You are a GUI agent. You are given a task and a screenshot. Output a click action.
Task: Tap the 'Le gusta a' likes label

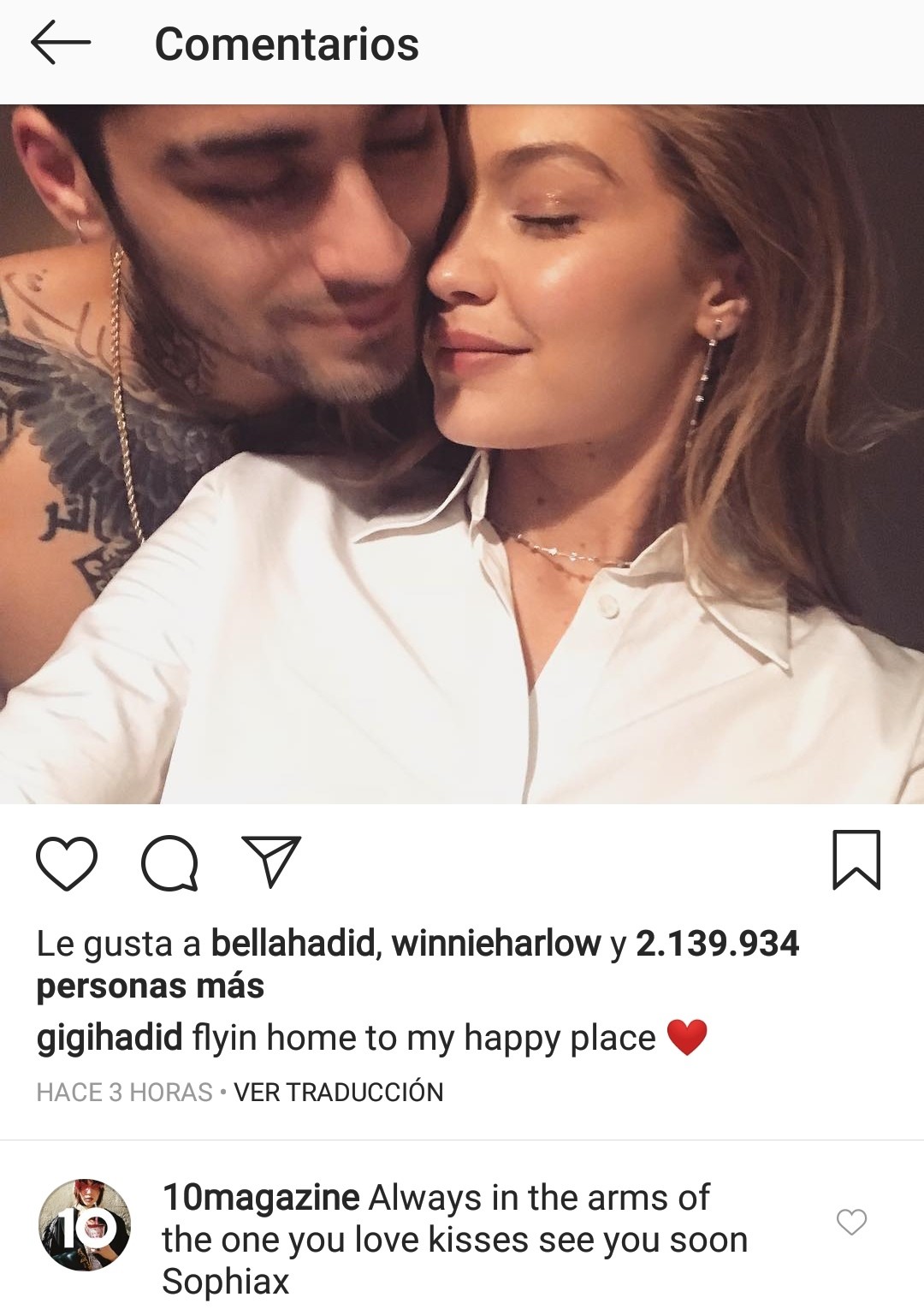tap(118, 944)
